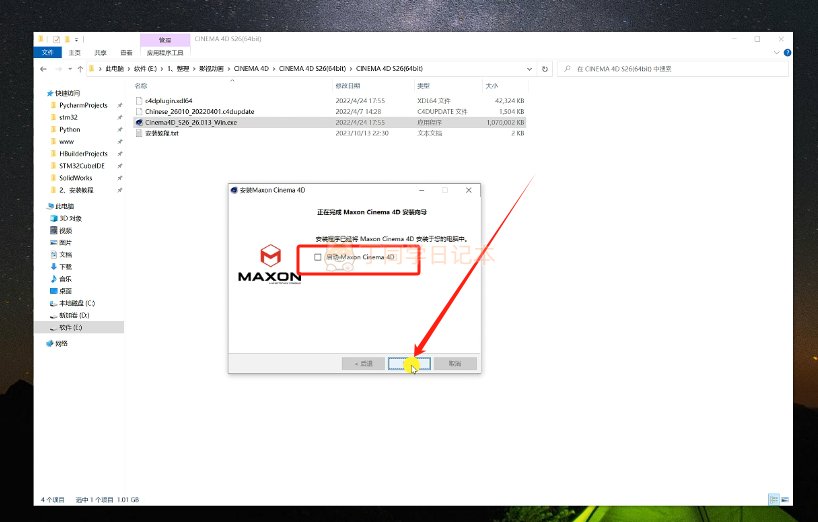Click the 42,324 KB size cell
The height and width of the screenshot is (522, 818).
coord(509,101)
